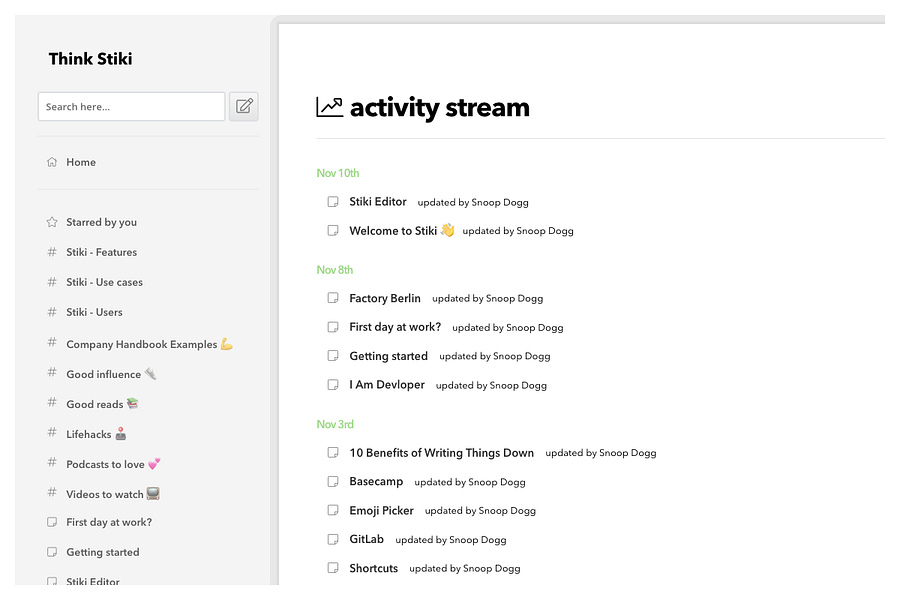Click the note icon next to Basecamp
This screenshot has width=900, height=600.
point(333,481)
